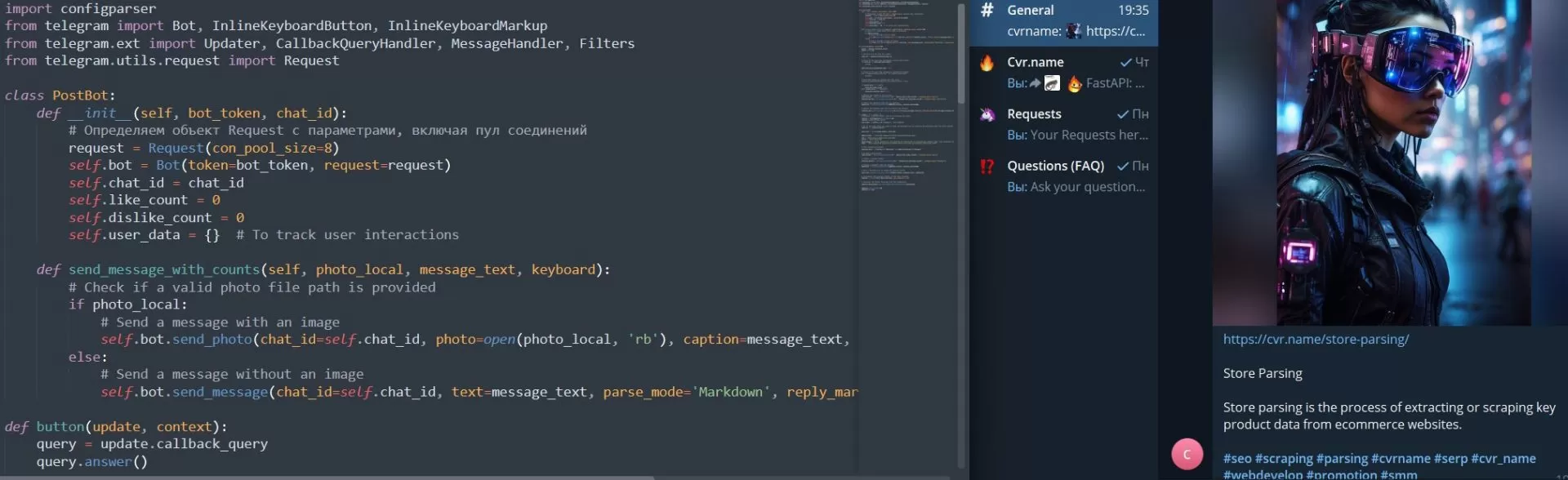
Task: Open the Questions (FAQ) topic
Action: point(1063,176)
